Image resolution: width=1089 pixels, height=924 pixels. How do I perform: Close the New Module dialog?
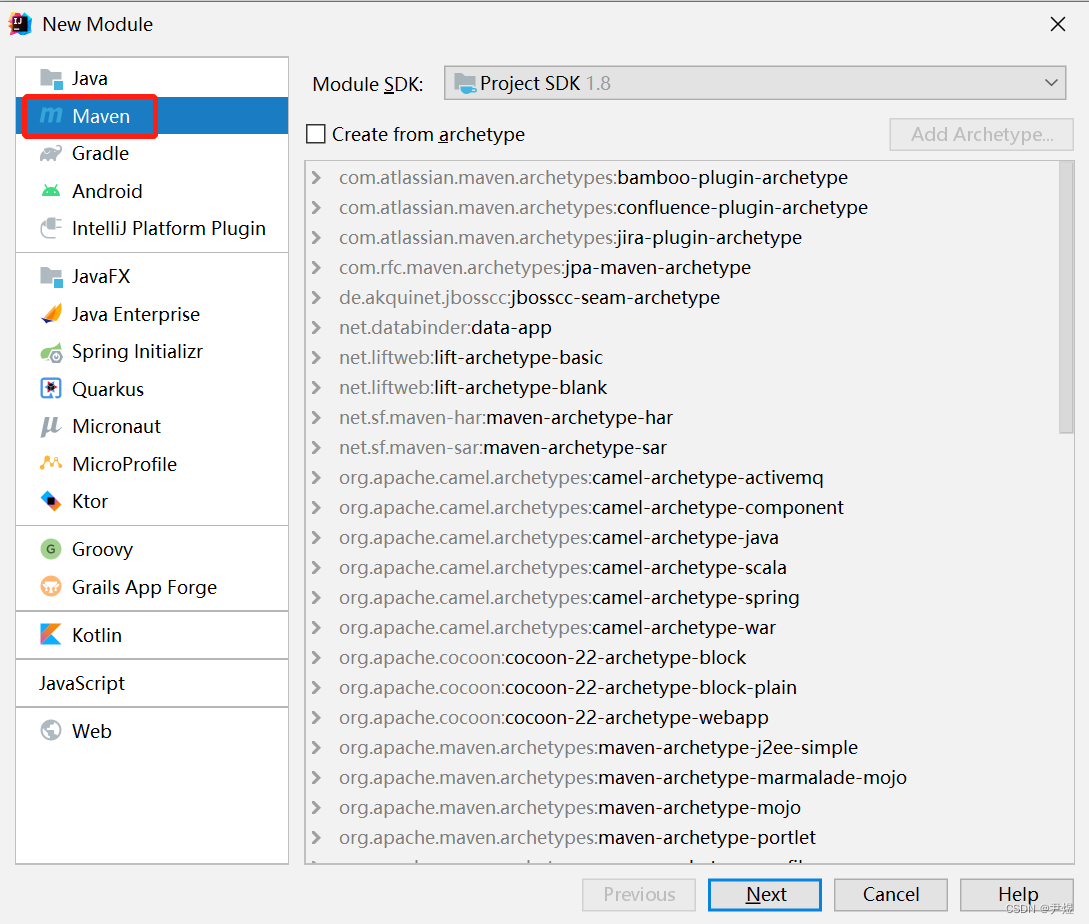click(x=1058, y=24)
